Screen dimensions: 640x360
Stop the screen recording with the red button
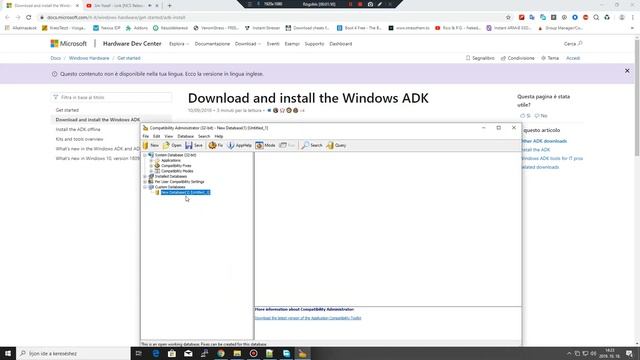click(360, 4)
